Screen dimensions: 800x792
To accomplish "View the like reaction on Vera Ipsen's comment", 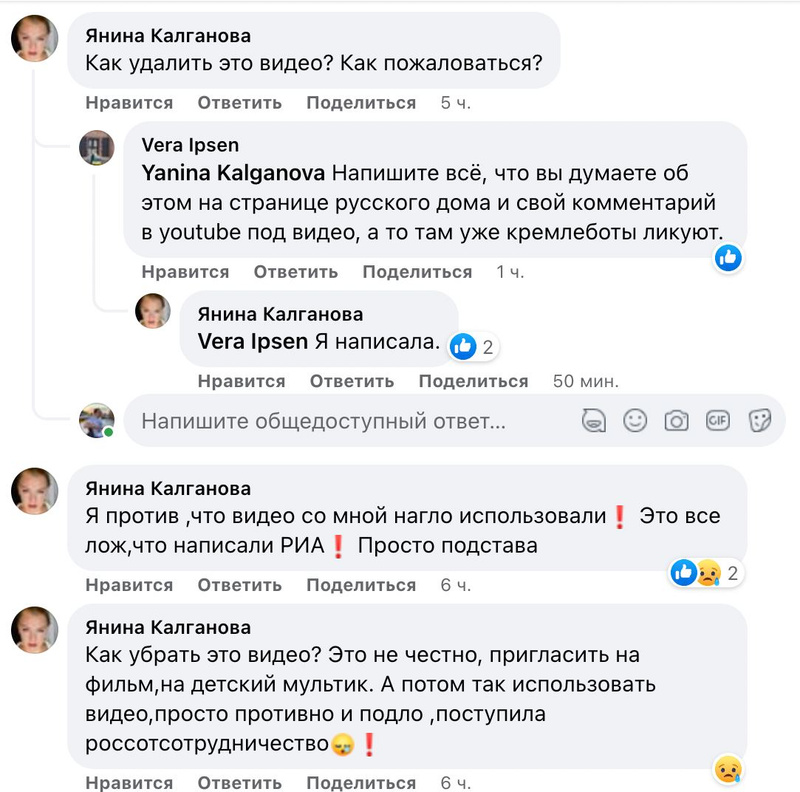I will tap(727, 258).
